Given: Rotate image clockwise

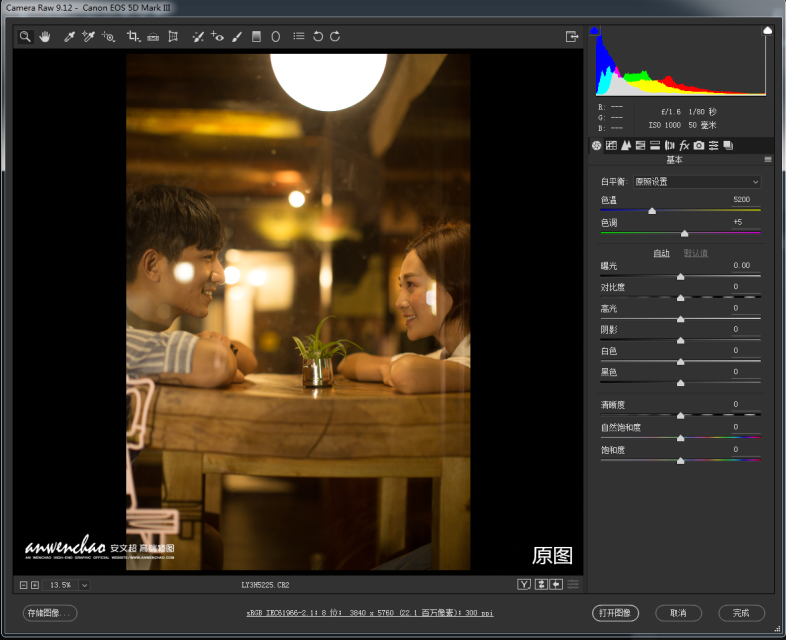Looking at the screenshot, I should pos(335,37).
